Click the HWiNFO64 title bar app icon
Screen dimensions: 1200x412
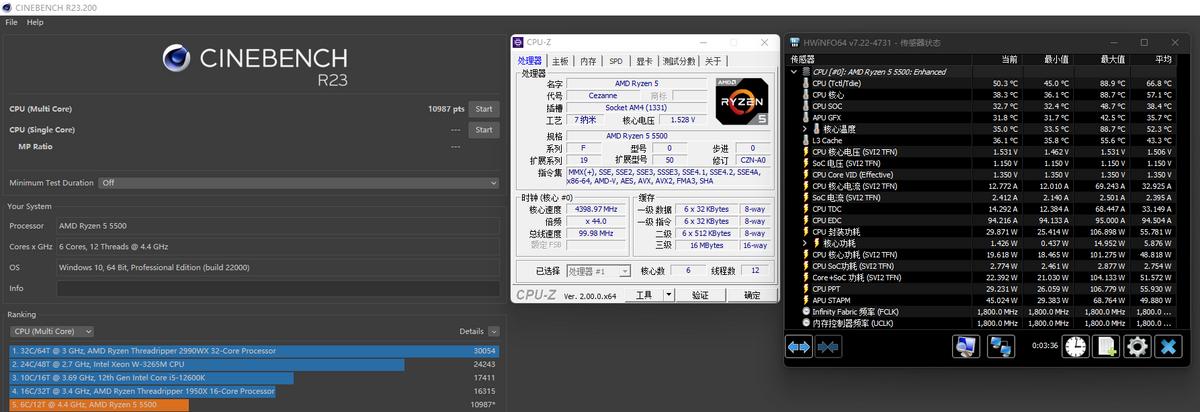pos(794,43)
